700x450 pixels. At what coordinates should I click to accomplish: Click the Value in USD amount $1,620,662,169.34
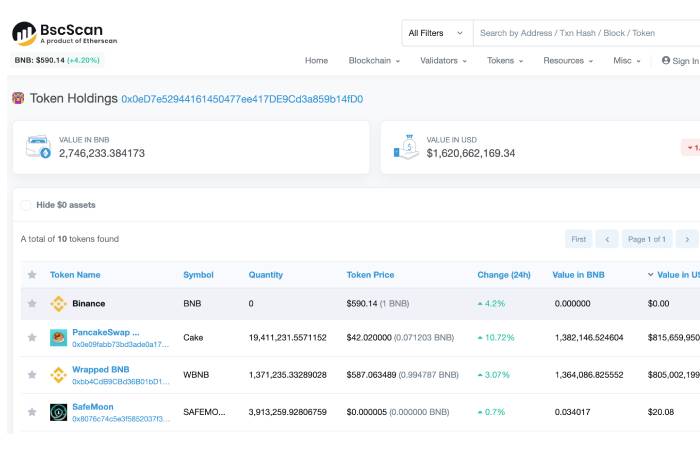coord(471,153)
